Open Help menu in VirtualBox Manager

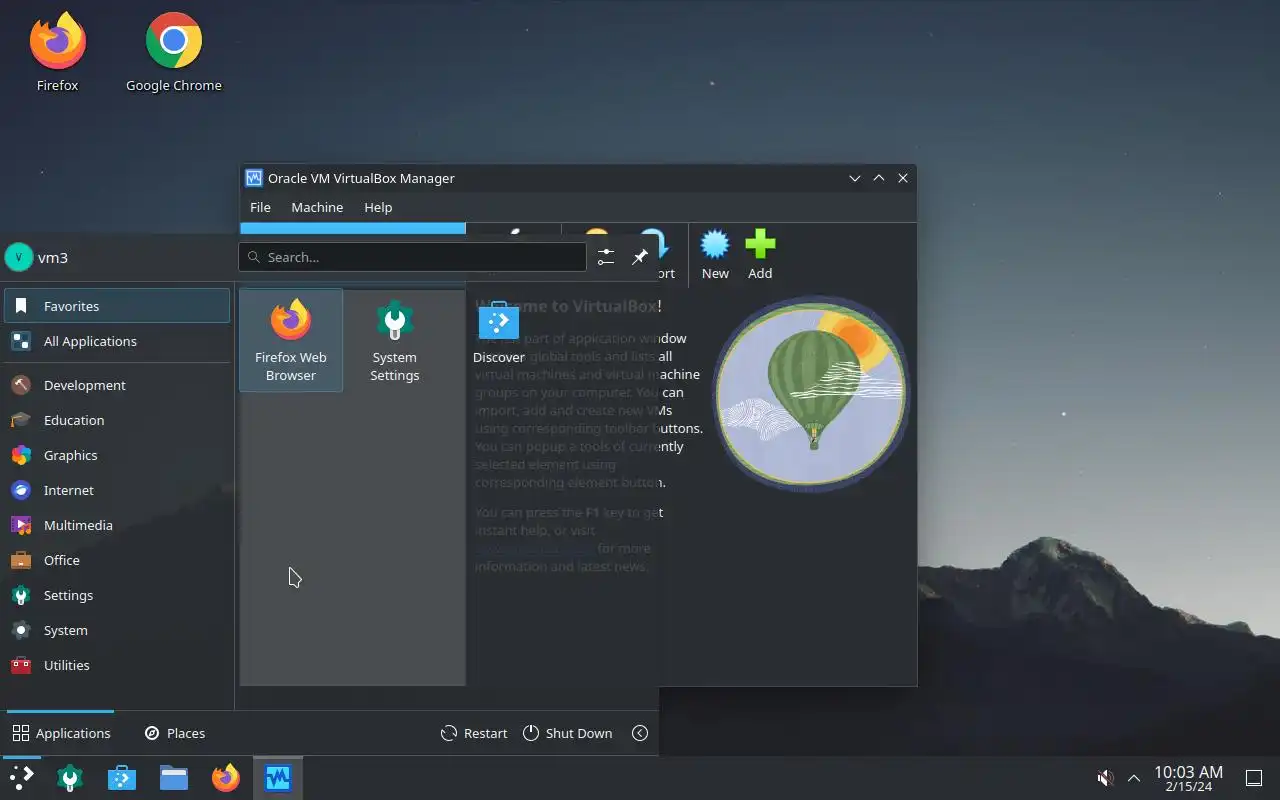[378, 207]
